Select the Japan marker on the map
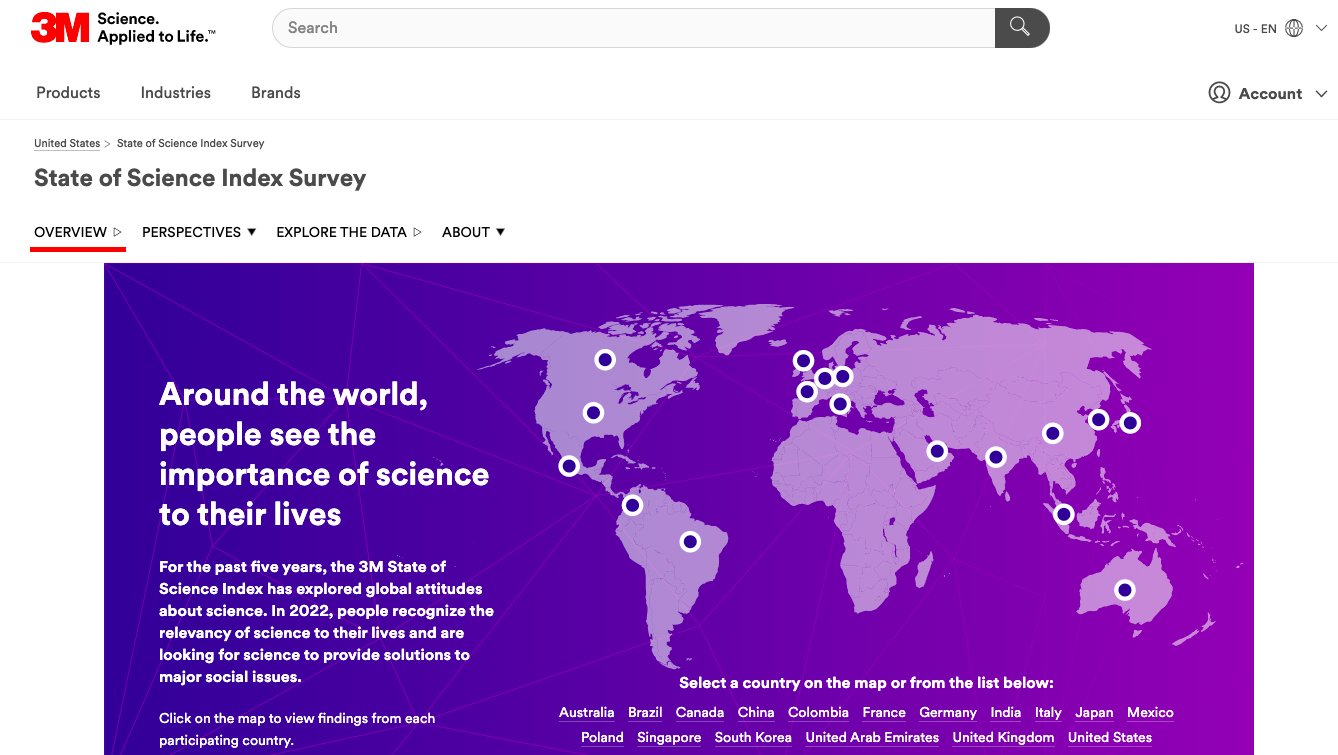The width and height of the screenshot is (1338, 755). 1130,423
